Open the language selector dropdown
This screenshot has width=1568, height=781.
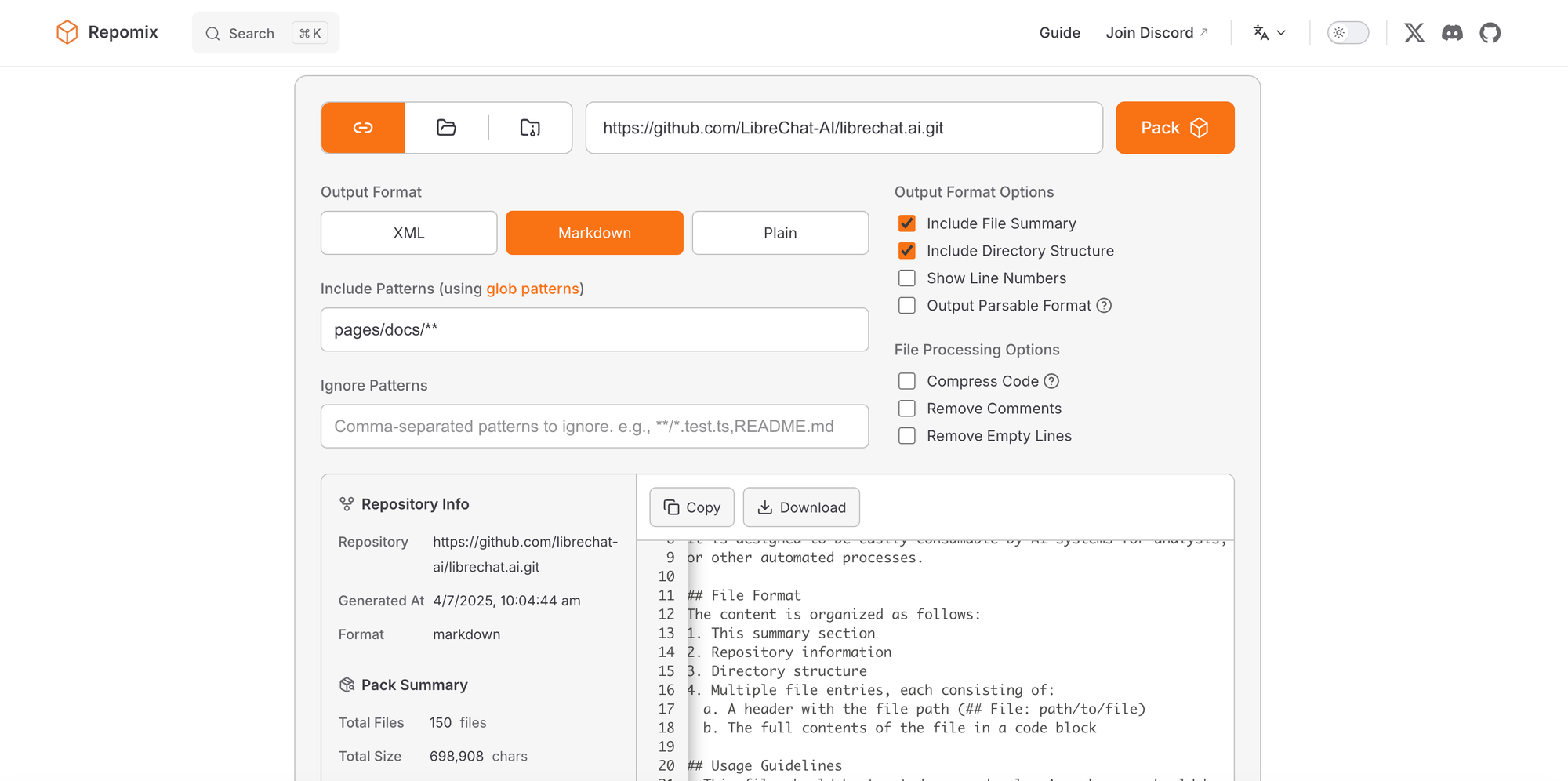(x=1269, y=33)
